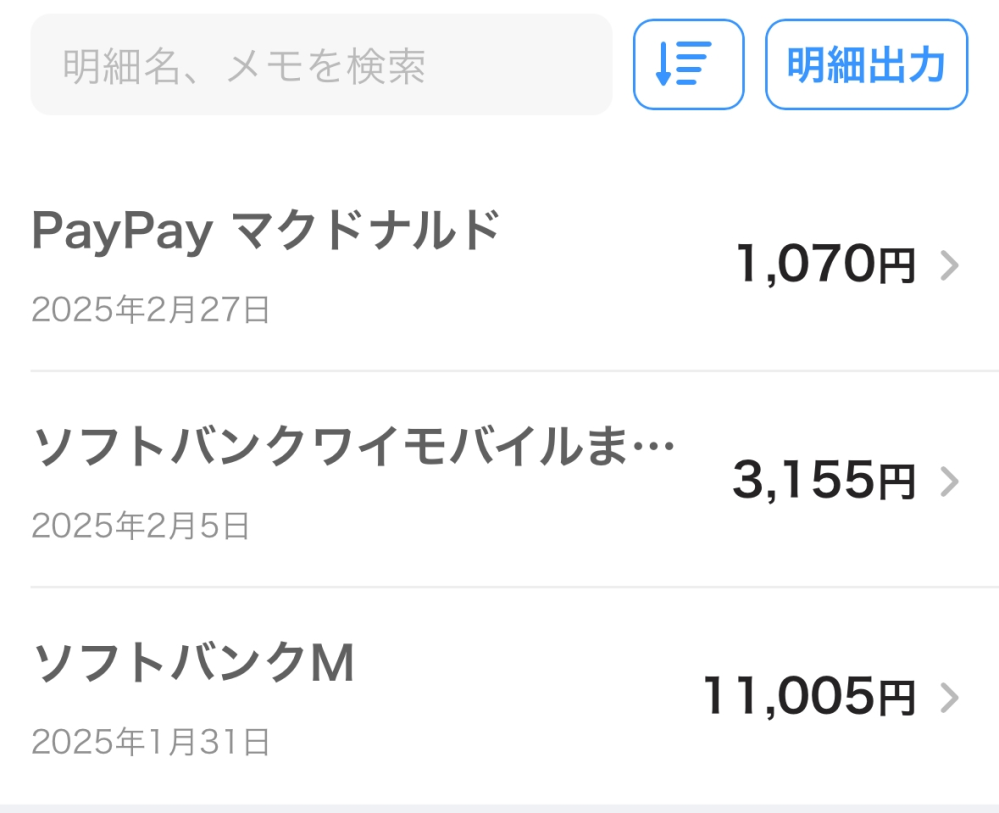Tap the 円 symbol after 1,070
This screenshot has width=999, height=813.
pos(897,267)
